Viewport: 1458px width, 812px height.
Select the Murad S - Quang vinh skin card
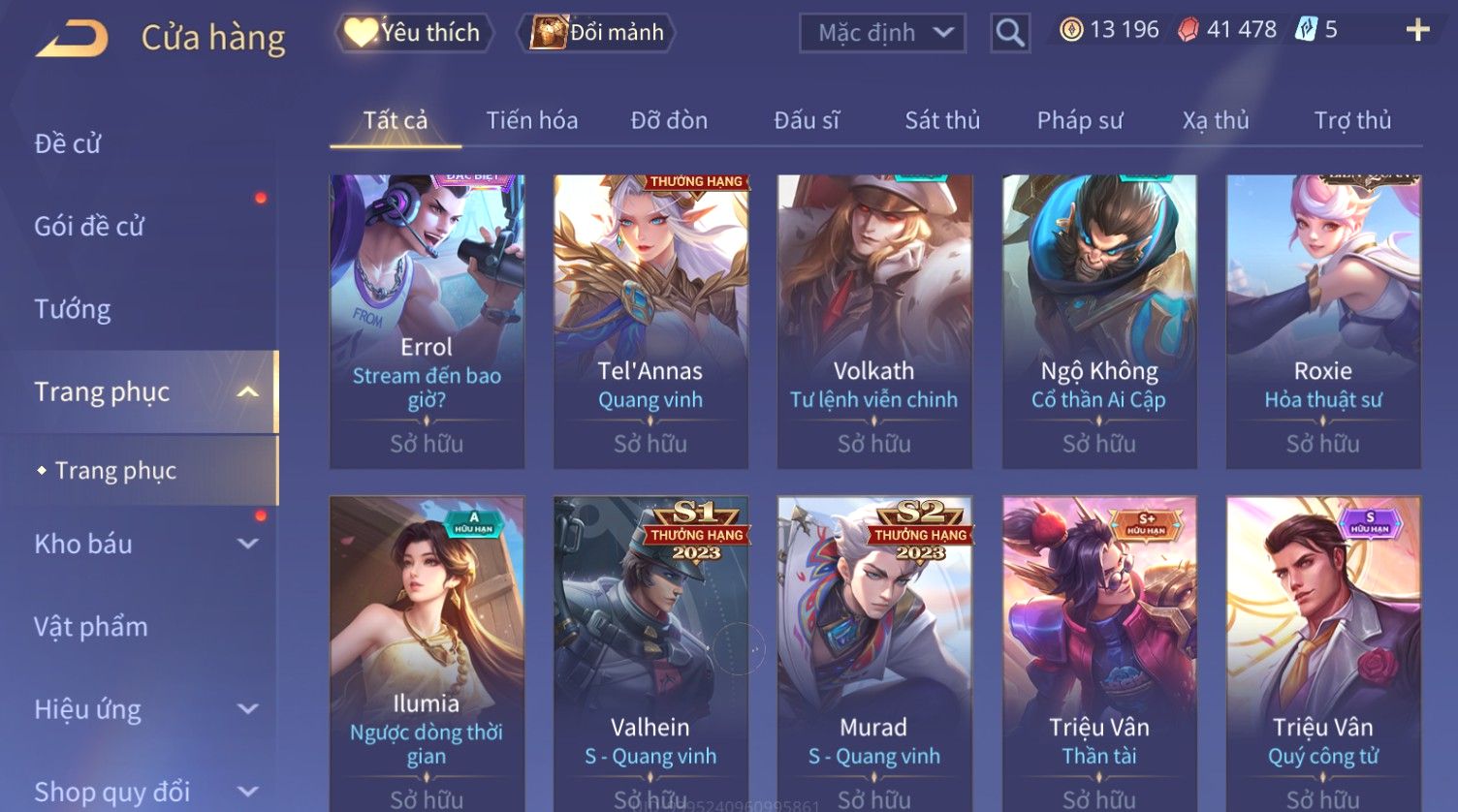point(874,654)
